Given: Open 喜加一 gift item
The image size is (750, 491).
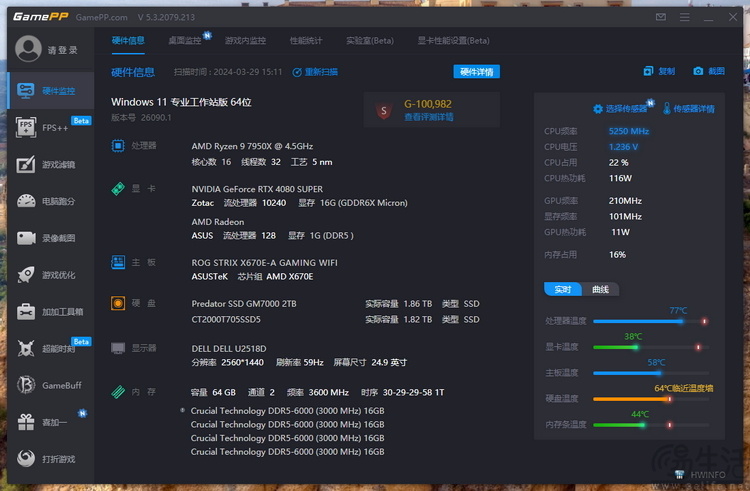Looking at the screenshot, I should coord(51,422).
